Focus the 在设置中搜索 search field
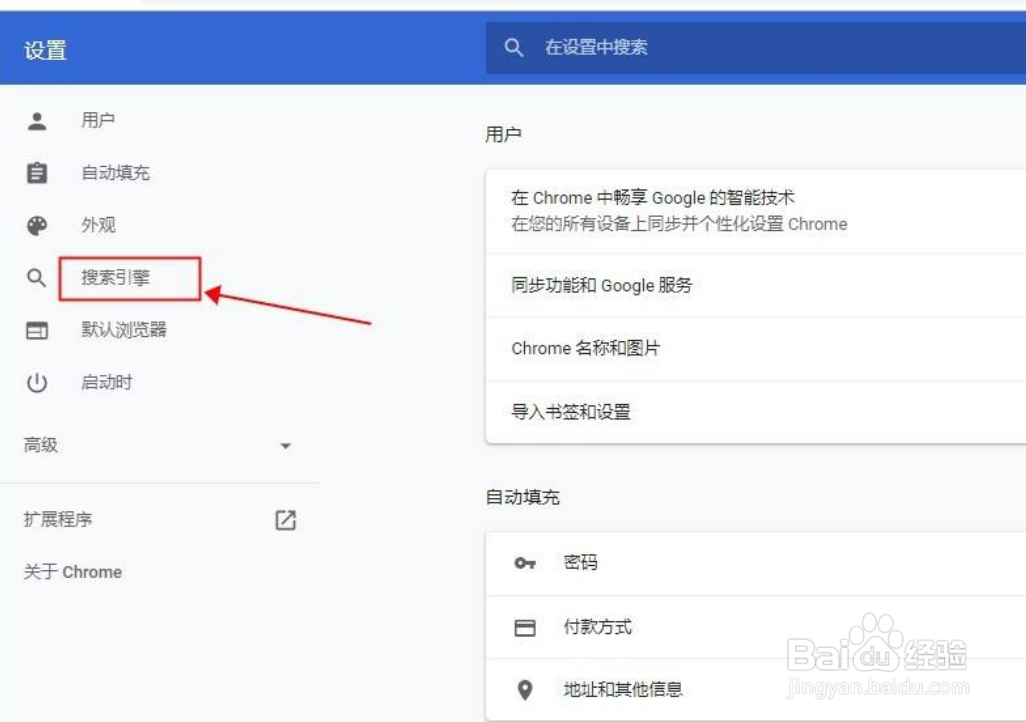 (x=756, y=48)
